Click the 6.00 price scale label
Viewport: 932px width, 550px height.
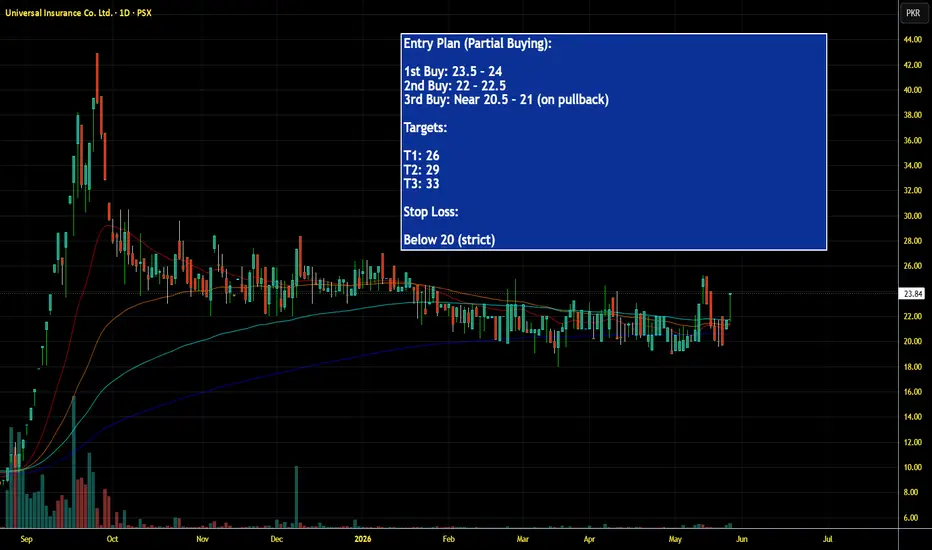tap(913, 518)
